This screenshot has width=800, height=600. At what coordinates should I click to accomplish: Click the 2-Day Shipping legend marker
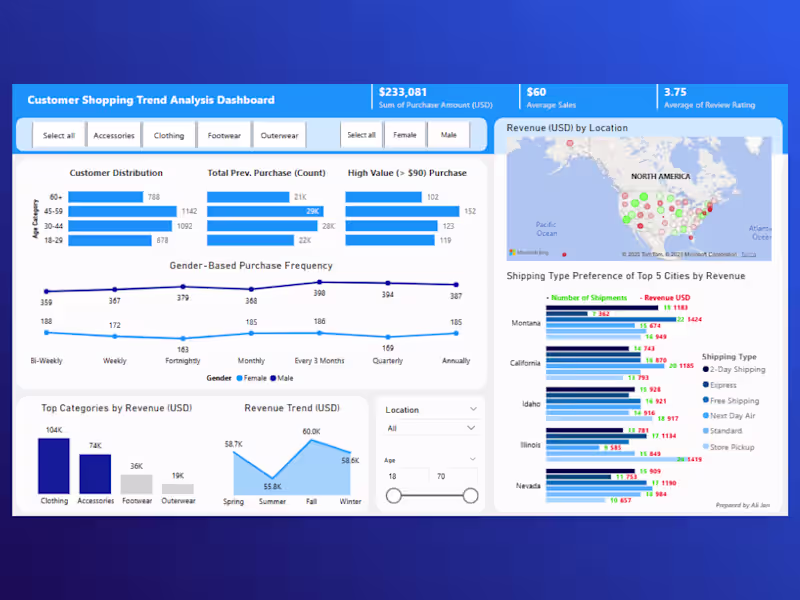click(706, 369)
